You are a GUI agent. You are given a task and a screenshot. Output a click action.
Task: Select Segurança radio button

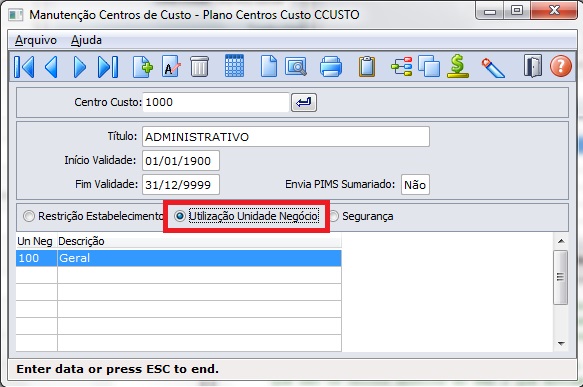pos(334,216)
